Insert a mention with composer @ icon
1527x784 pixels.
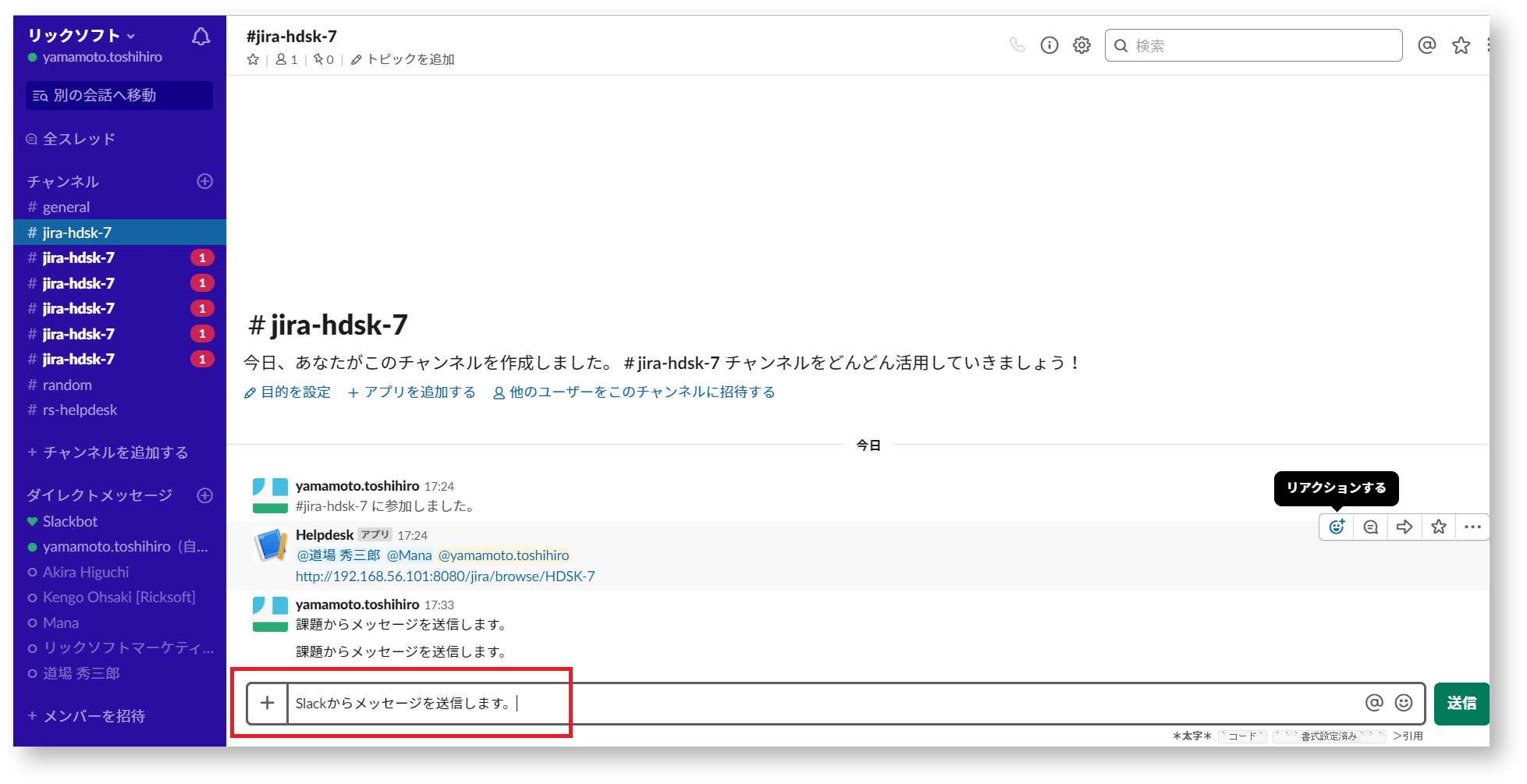[1374, 703]
